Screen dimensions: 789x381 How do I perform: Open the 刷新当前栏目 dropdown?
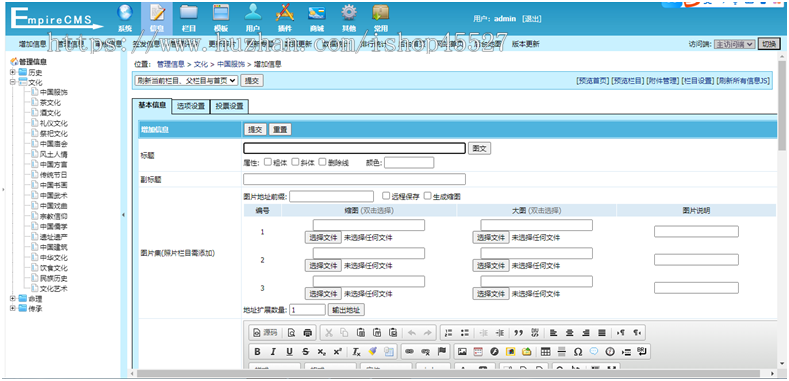(x=186, y=81)
